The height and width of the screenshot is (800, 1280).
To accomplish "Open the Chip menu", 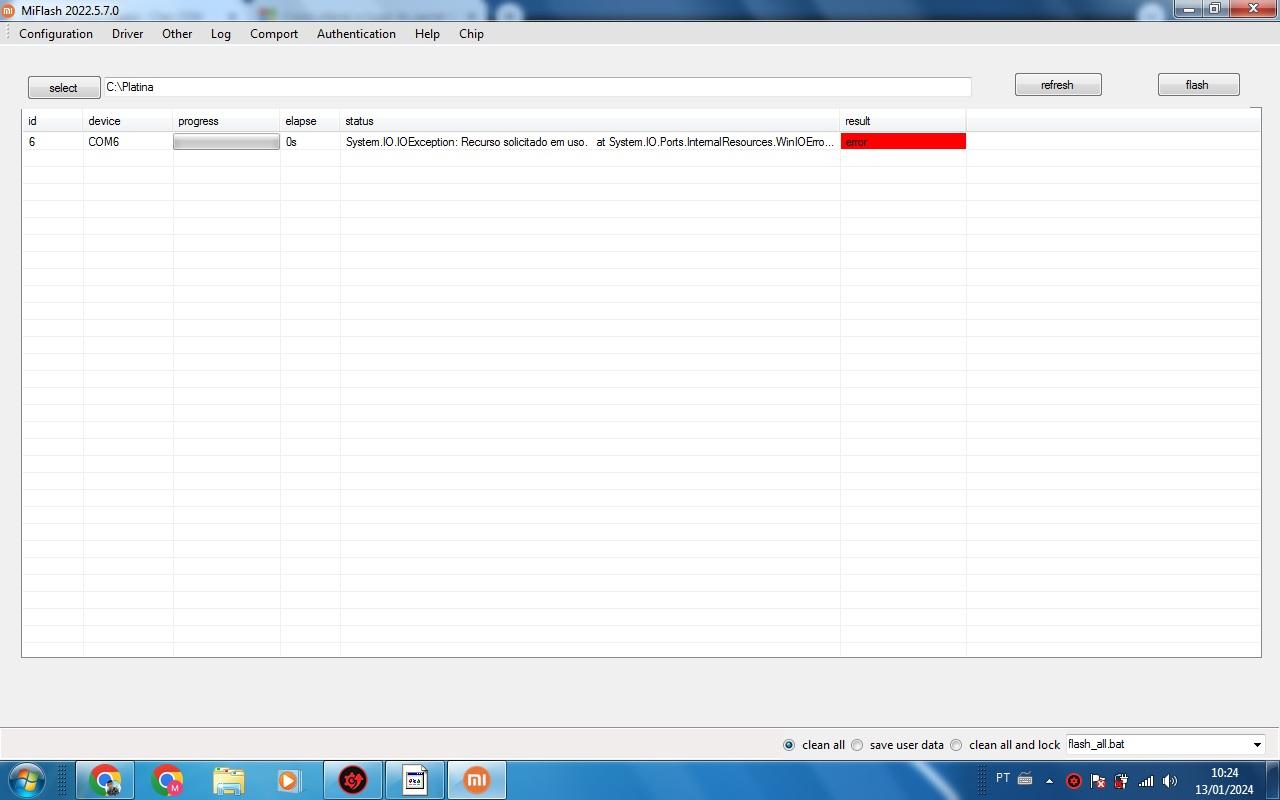I will point(471,33).
